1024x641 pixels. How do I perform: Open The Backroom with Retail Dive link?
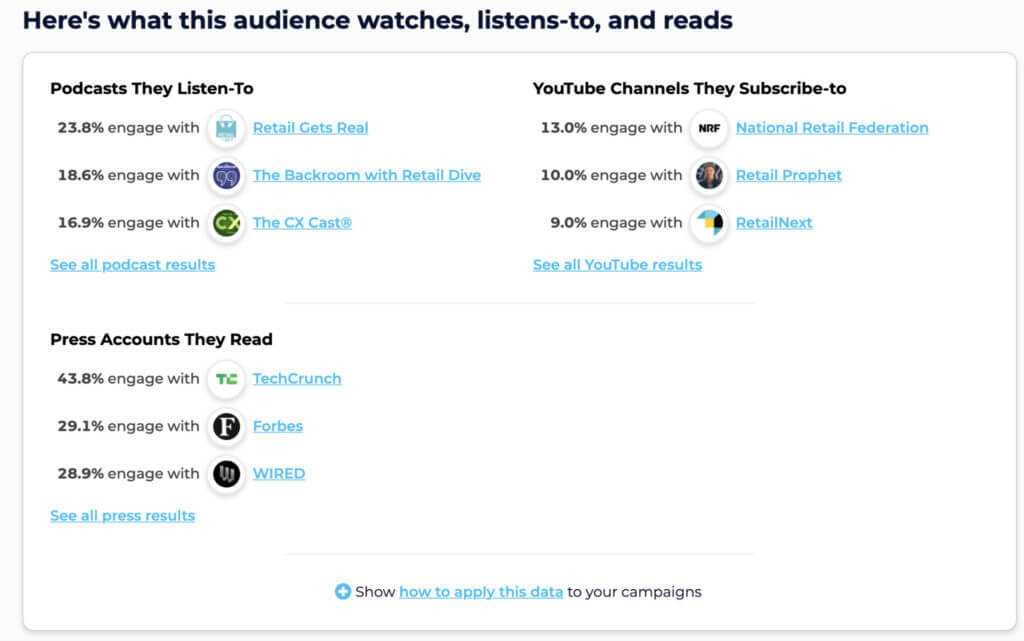pos(366,176)
